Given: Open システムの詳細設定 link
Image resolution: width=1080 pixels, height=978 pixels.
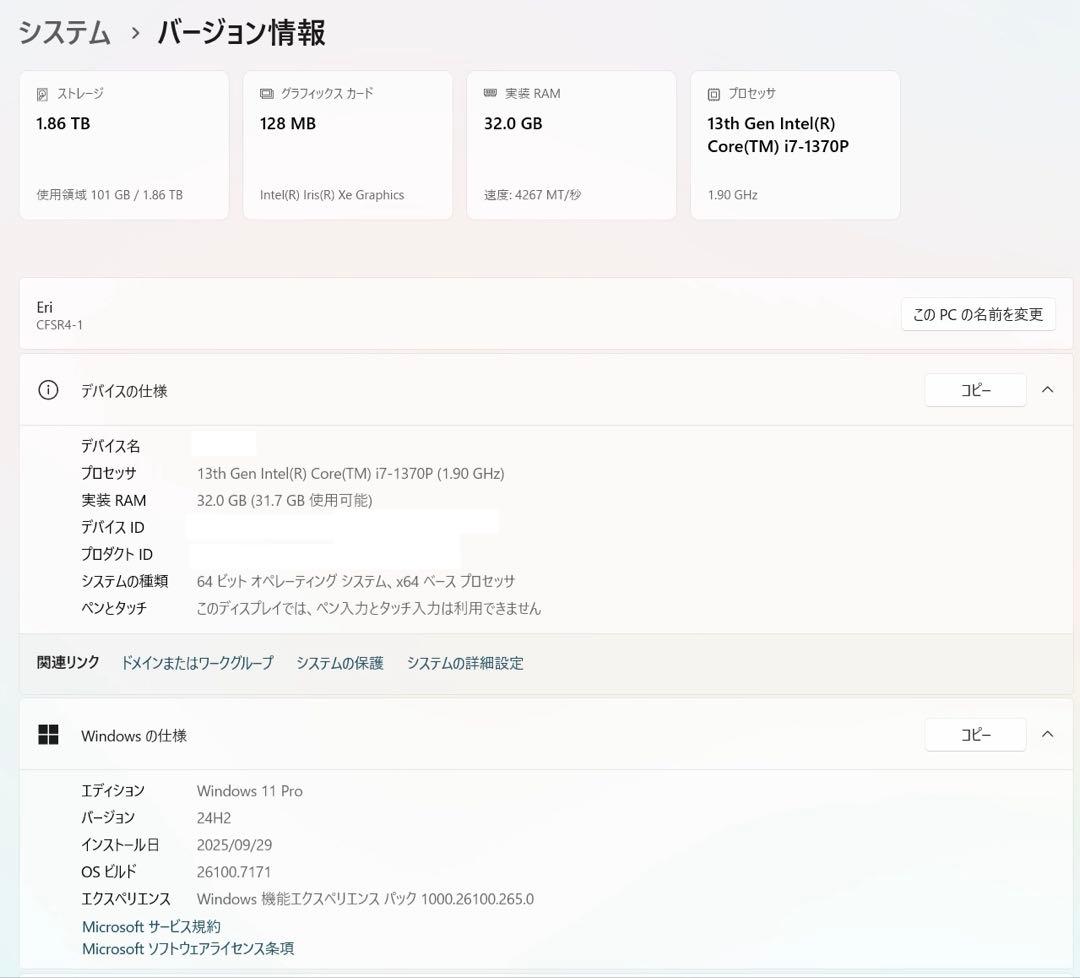Looking at the screenshot, I should click(x=464, y=663).
